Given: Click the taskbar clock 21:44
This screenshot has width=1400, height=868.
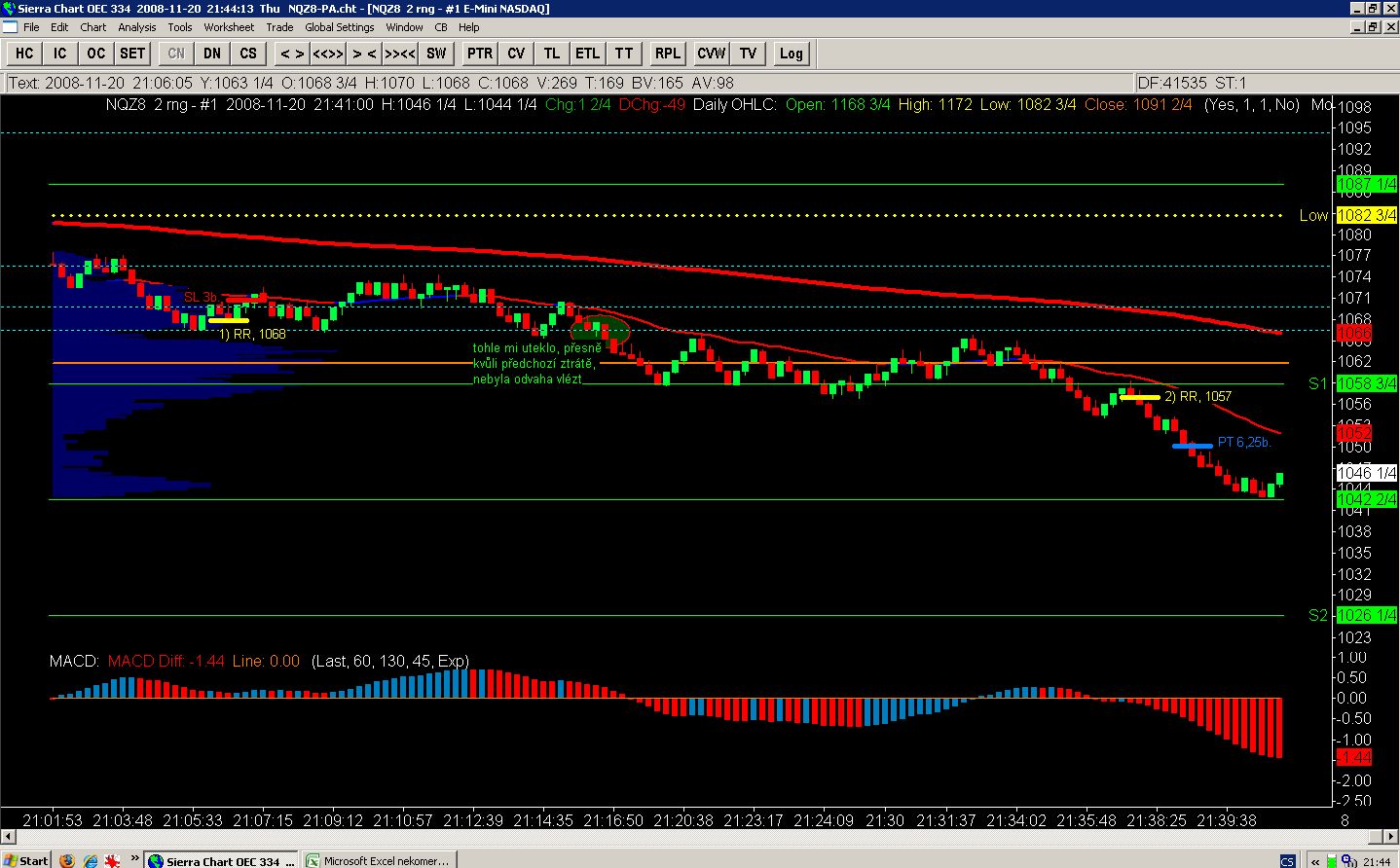Looking at the screenshot, I should click(x=1377, y=861).
